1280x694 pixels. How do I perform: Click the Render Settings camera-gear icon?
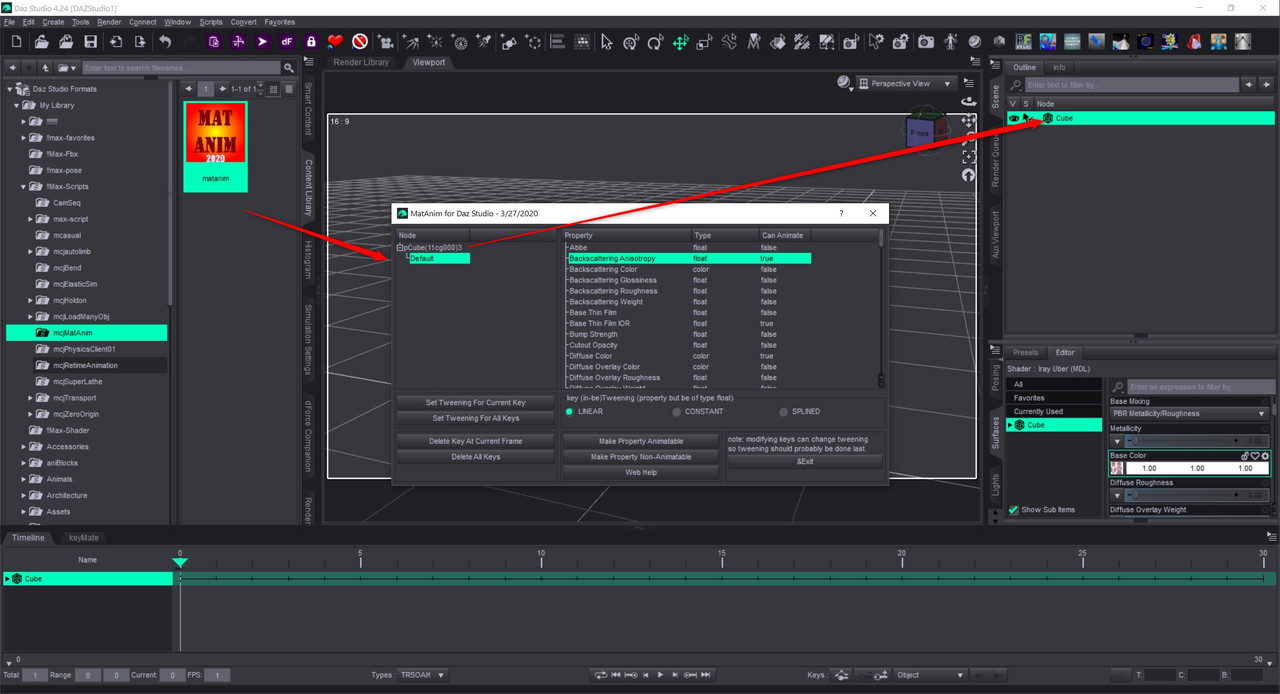click(x=901, y=42)
